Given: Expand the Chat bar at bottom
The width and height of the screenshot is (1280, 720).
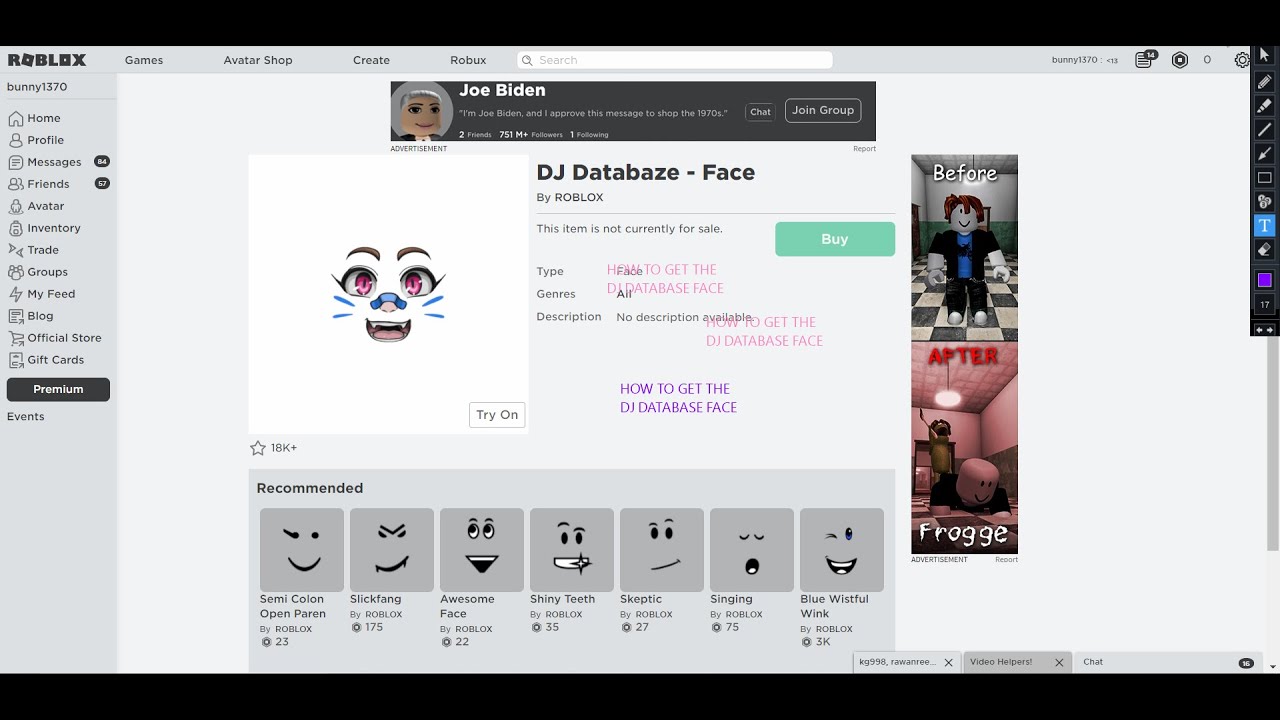Looking at the screenshot, I should click(x=1167, y=662).
